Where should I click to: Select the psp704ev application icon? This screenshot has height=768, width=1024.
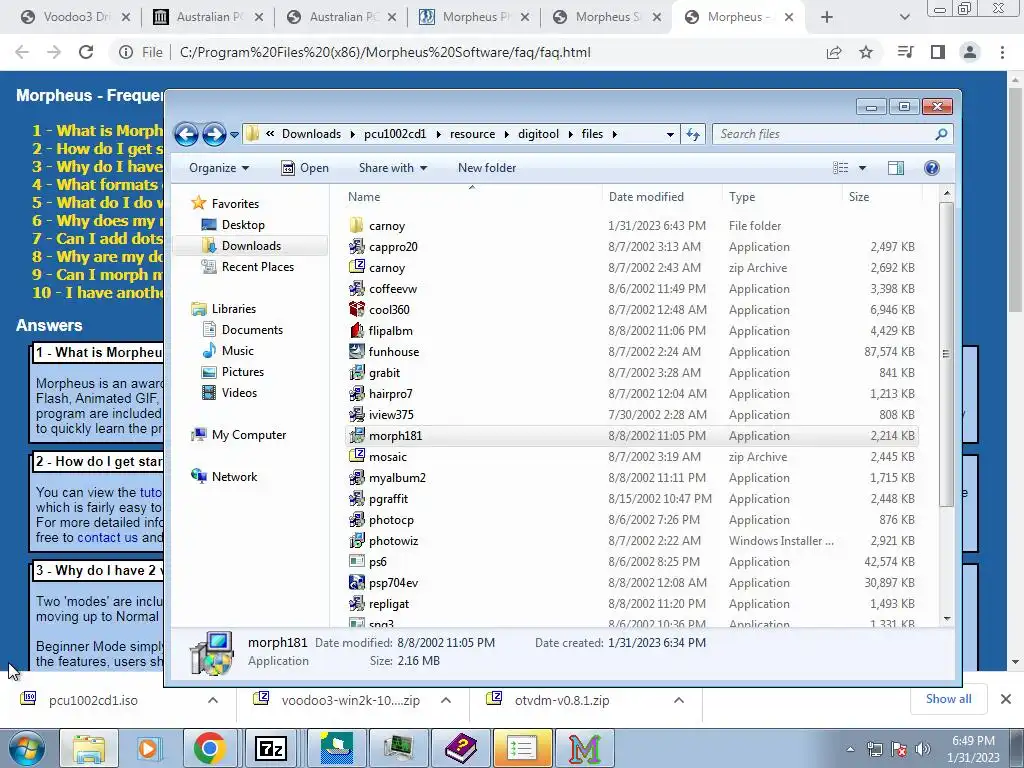click(357, 583)
